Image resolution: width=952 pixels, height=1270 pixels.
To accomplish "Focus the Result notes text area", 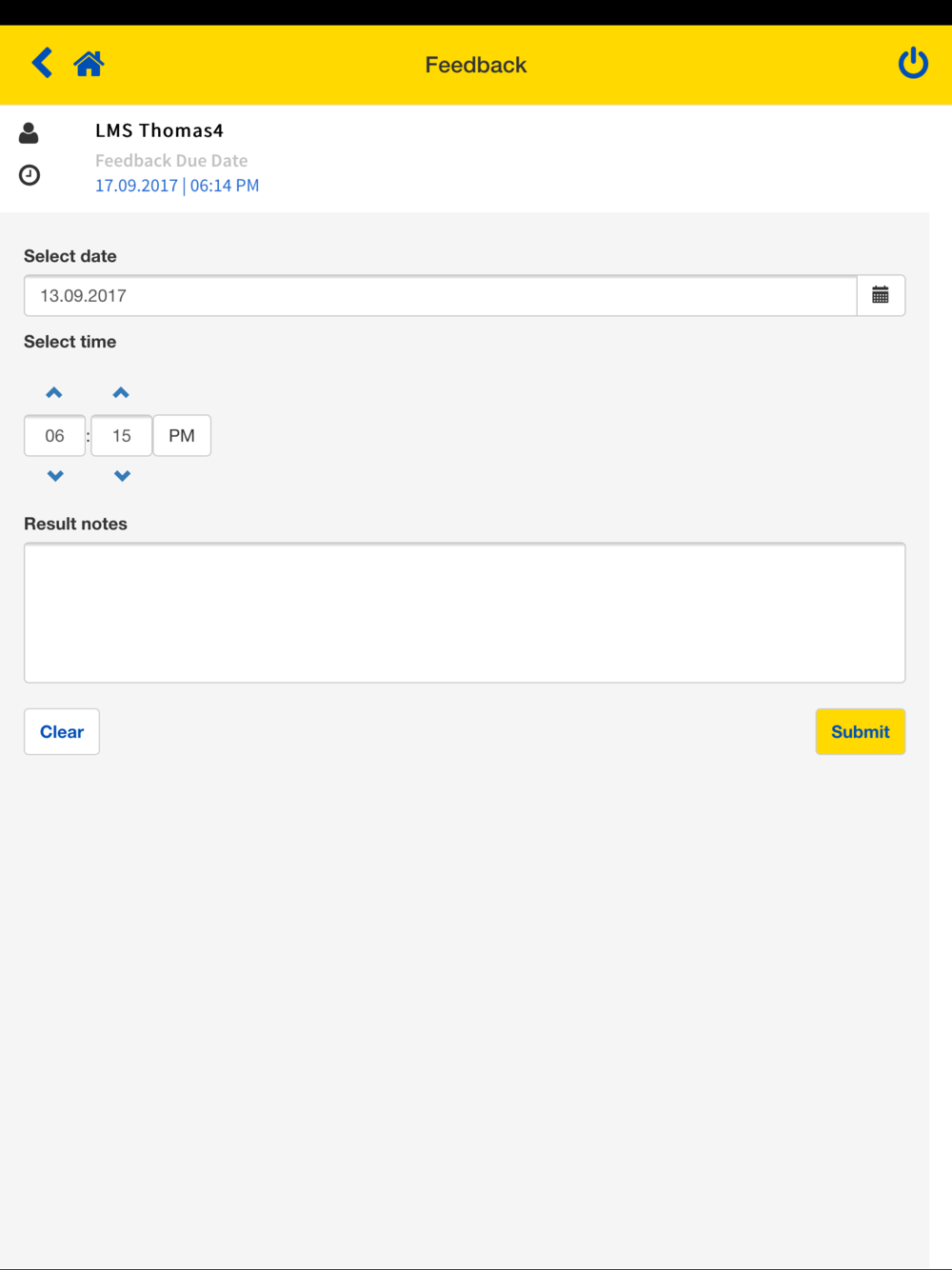I will 465,613.
